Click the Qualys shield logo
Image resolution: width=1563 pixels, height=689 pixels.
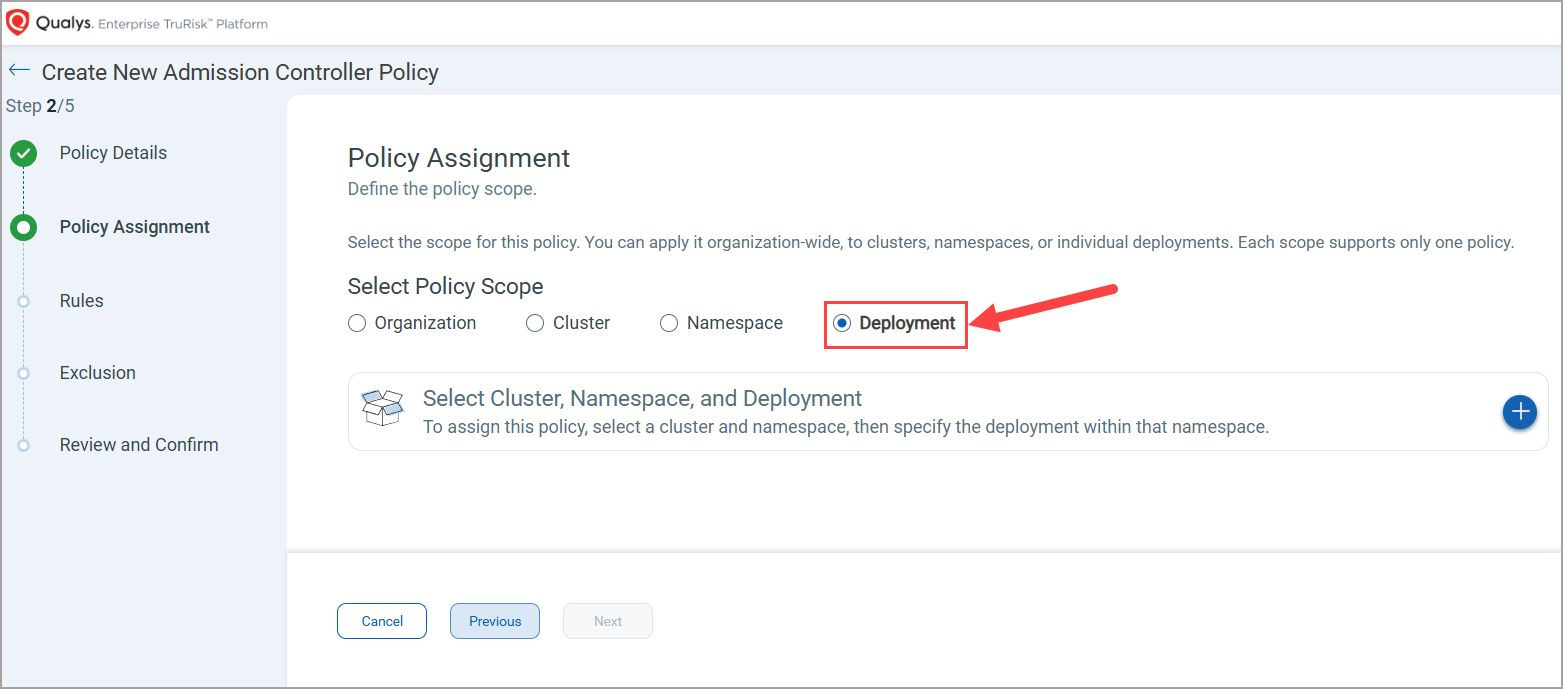tap(18, 22)
